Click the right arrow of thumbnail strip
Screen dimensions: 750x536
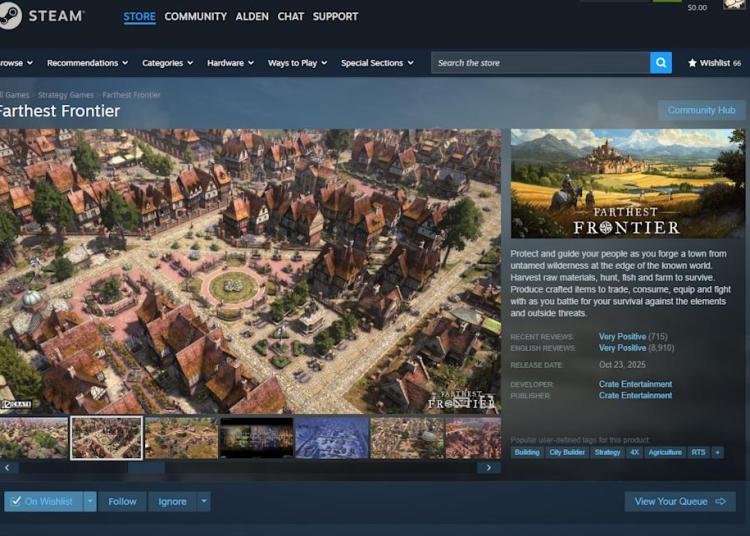click(x=488, y=468)
